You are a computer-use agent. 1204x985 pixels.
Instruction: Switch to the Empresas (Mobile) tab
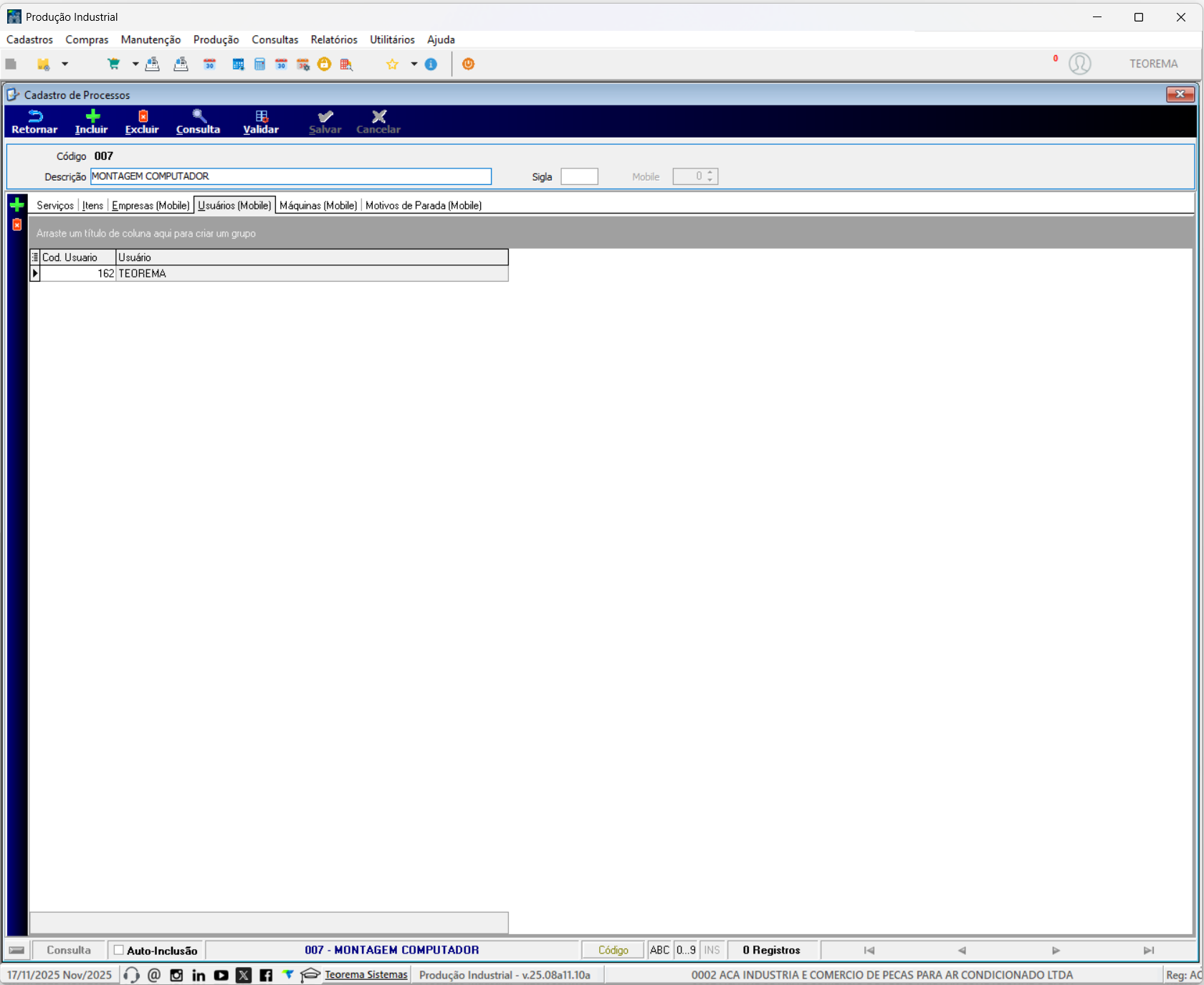pyautogui.click(x=150, y=205)
